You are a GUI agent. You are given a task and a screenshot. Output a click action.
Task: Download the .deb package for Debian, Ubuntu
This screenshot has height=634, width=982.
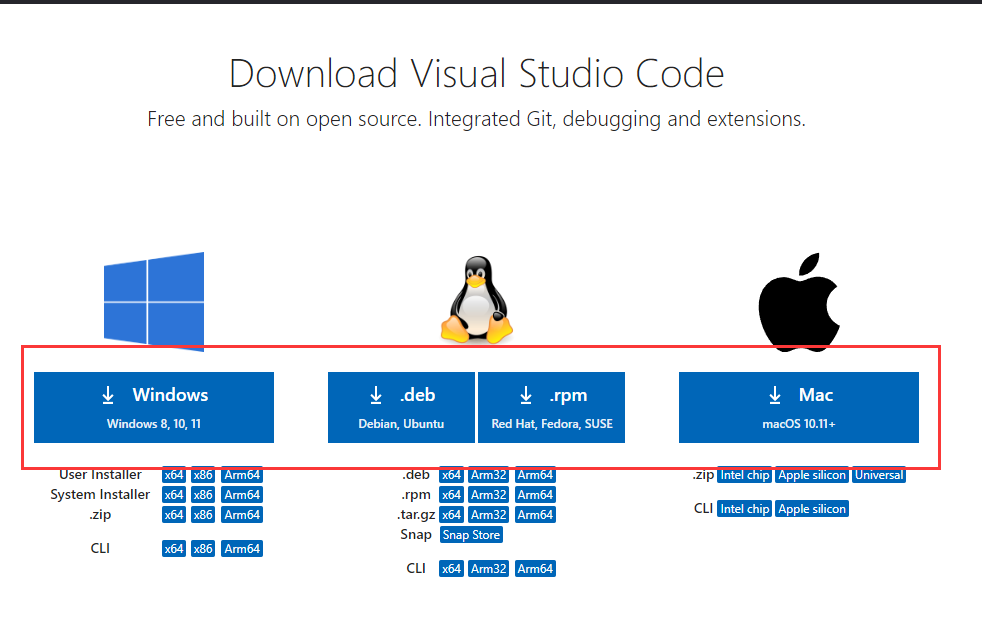[x=401, y=407]
